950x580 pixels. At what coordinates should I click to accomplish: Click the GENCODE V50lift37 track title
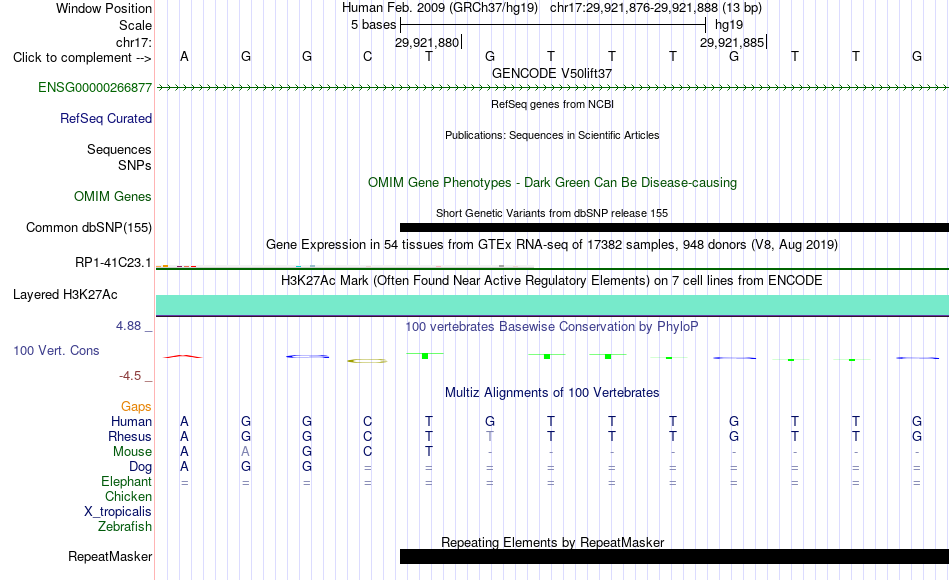click(x=552, y=73)
